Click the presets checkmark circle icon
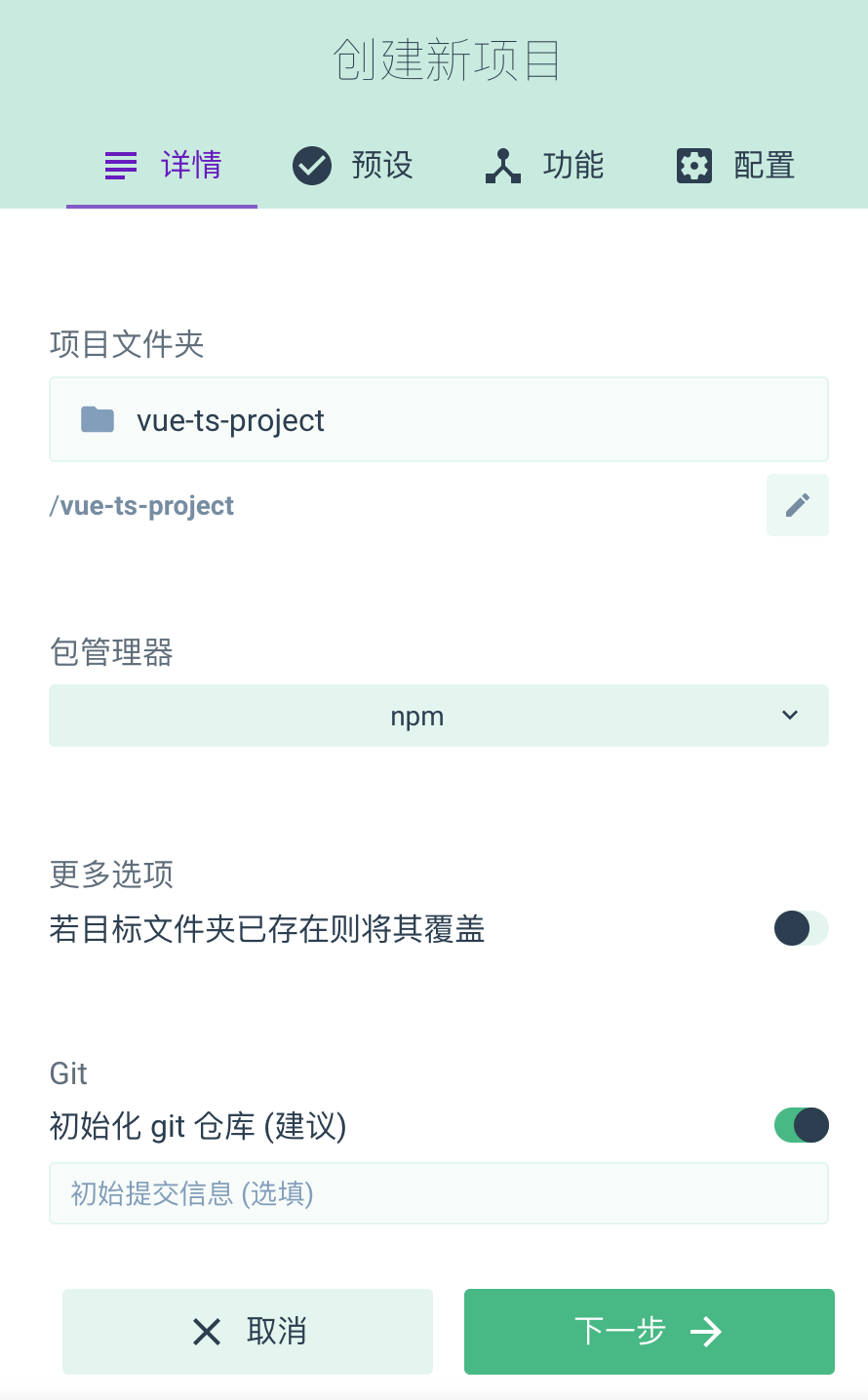Image resolution: width=868 pixels, height=1400 pixels. [x=312, y=166]
